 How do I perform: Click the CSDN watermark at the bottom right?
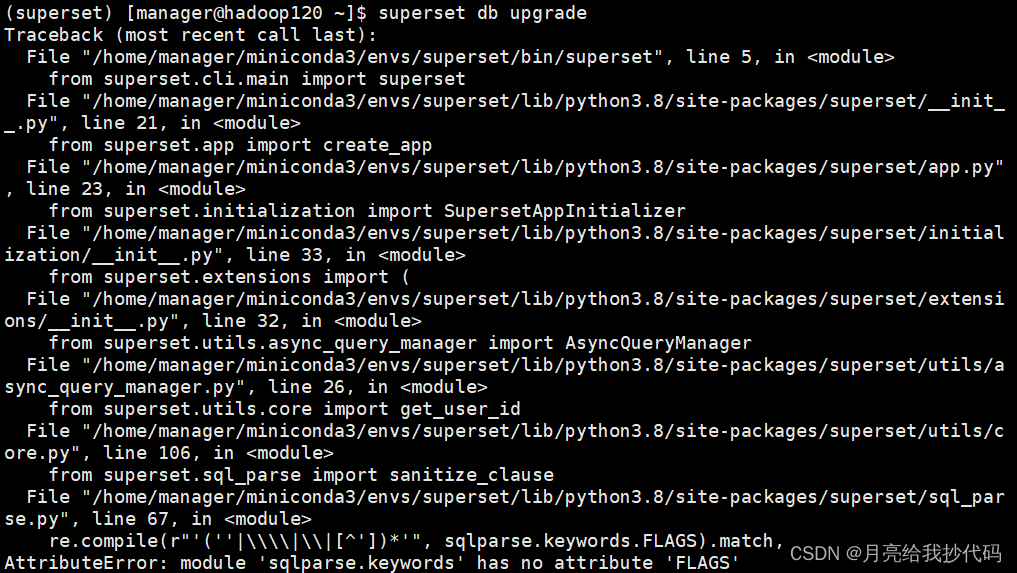(x=896, y=553)
